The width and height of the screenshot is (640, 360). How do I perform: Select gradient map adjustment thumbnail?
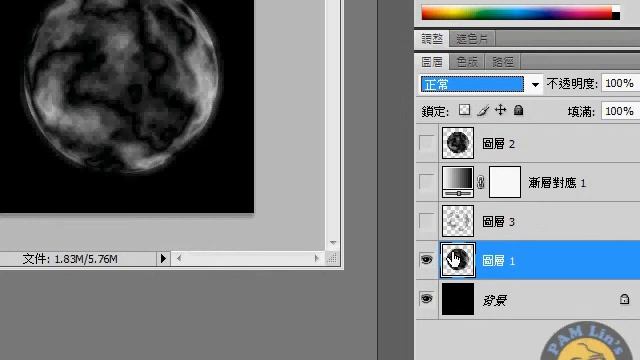[458, 182]
